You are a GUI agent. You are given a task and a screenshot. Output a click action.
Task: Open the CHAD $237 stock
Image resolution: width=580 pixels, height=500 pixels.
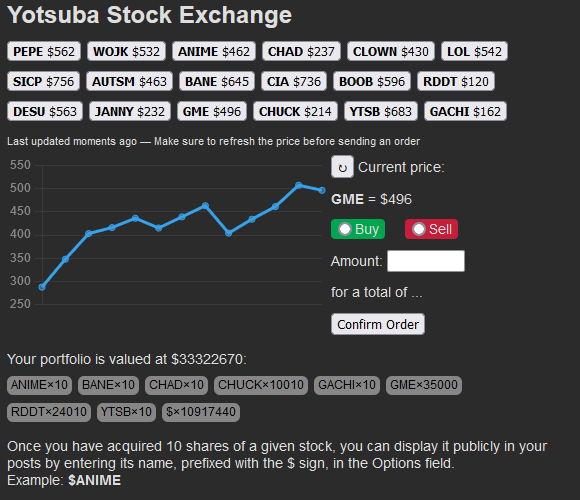coord(301,51)
